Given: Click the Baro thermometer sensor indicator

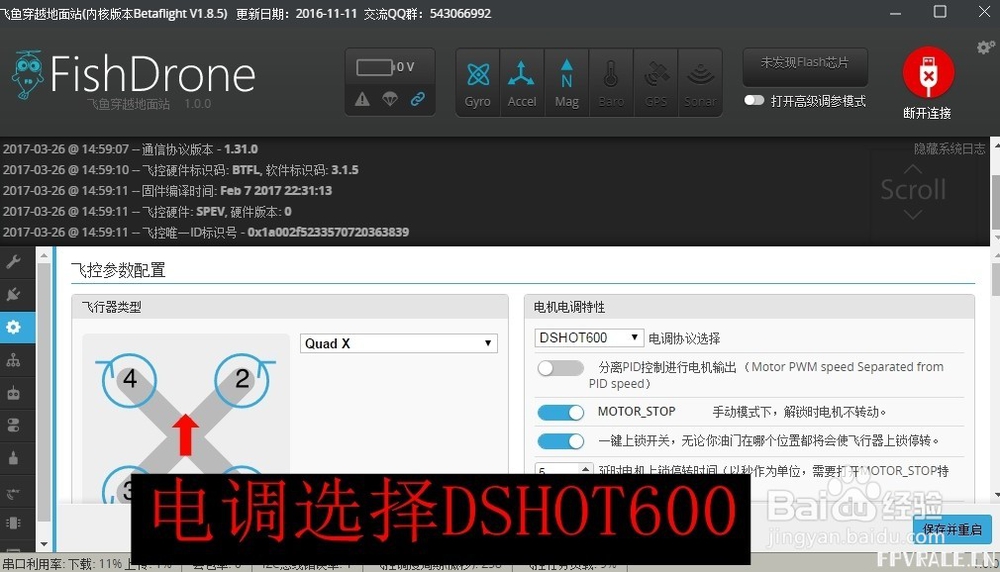Looking at the screenshot, I should click(611, 84).
